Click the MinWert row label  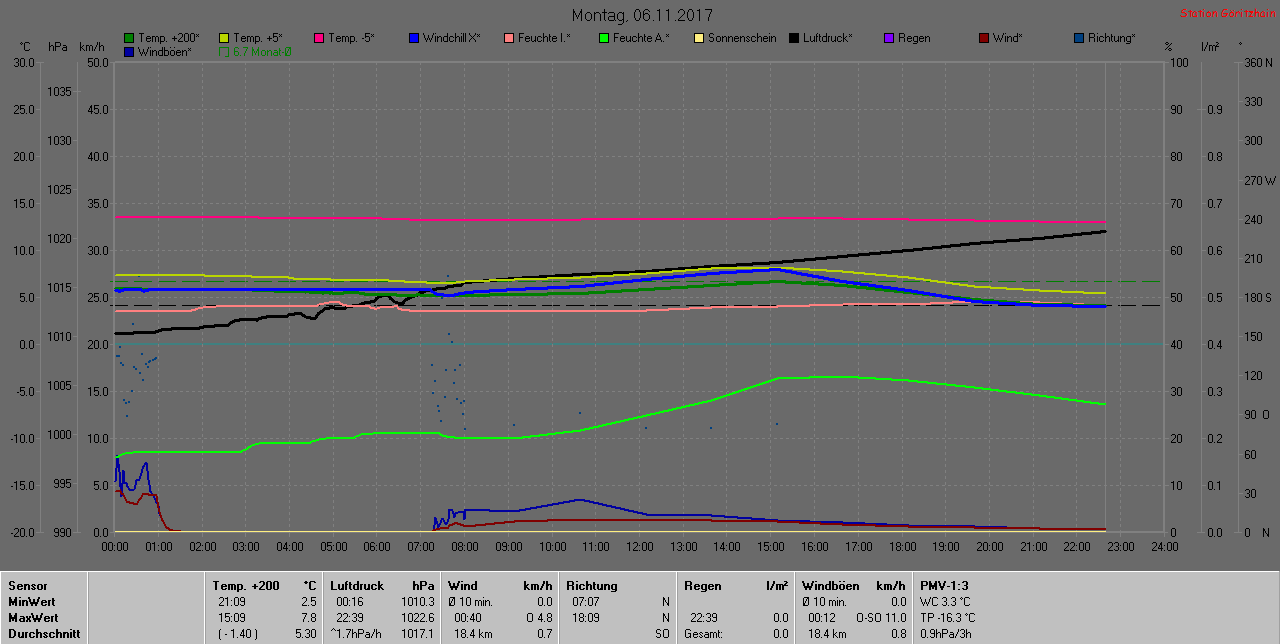32,602
